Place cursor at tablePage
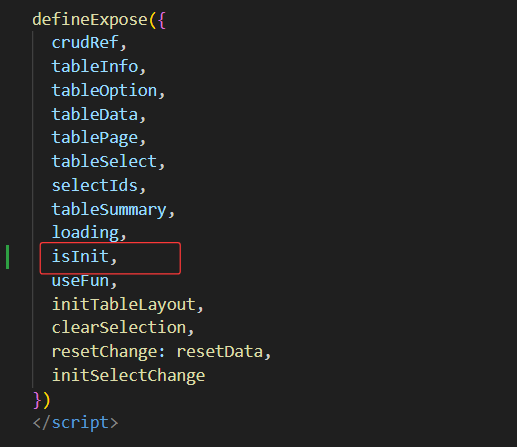 pyautogui.click(x=95, y=138)
